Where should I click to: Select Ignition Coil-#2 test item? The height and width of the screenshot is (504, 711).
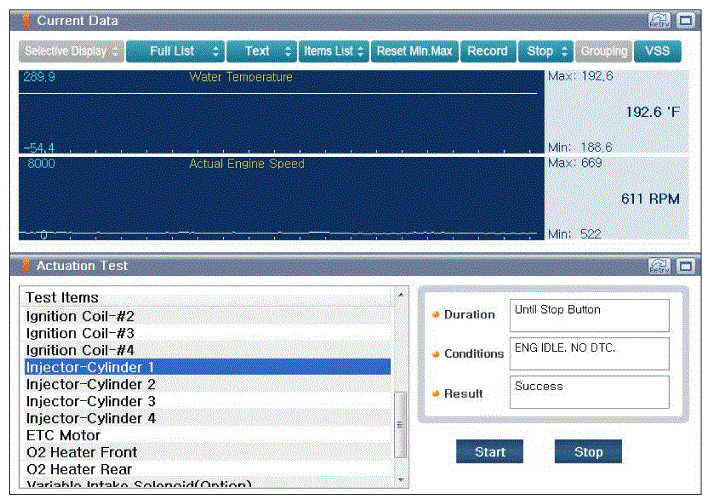tap(208, 316)
